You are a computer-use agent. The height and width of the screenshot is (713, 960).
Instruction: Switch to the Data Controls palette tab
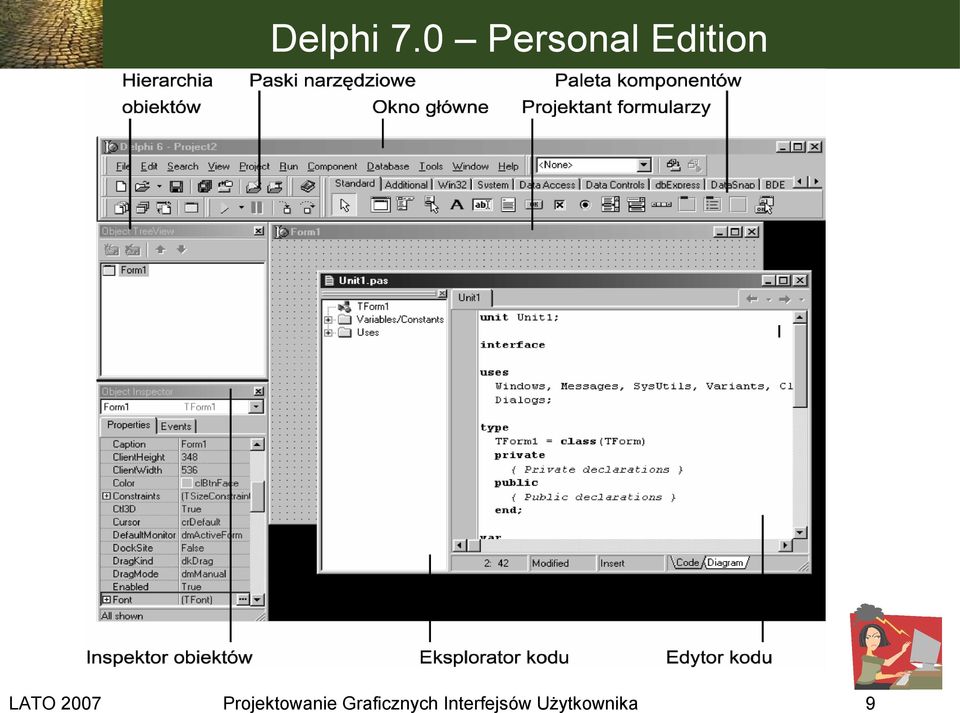615,185
